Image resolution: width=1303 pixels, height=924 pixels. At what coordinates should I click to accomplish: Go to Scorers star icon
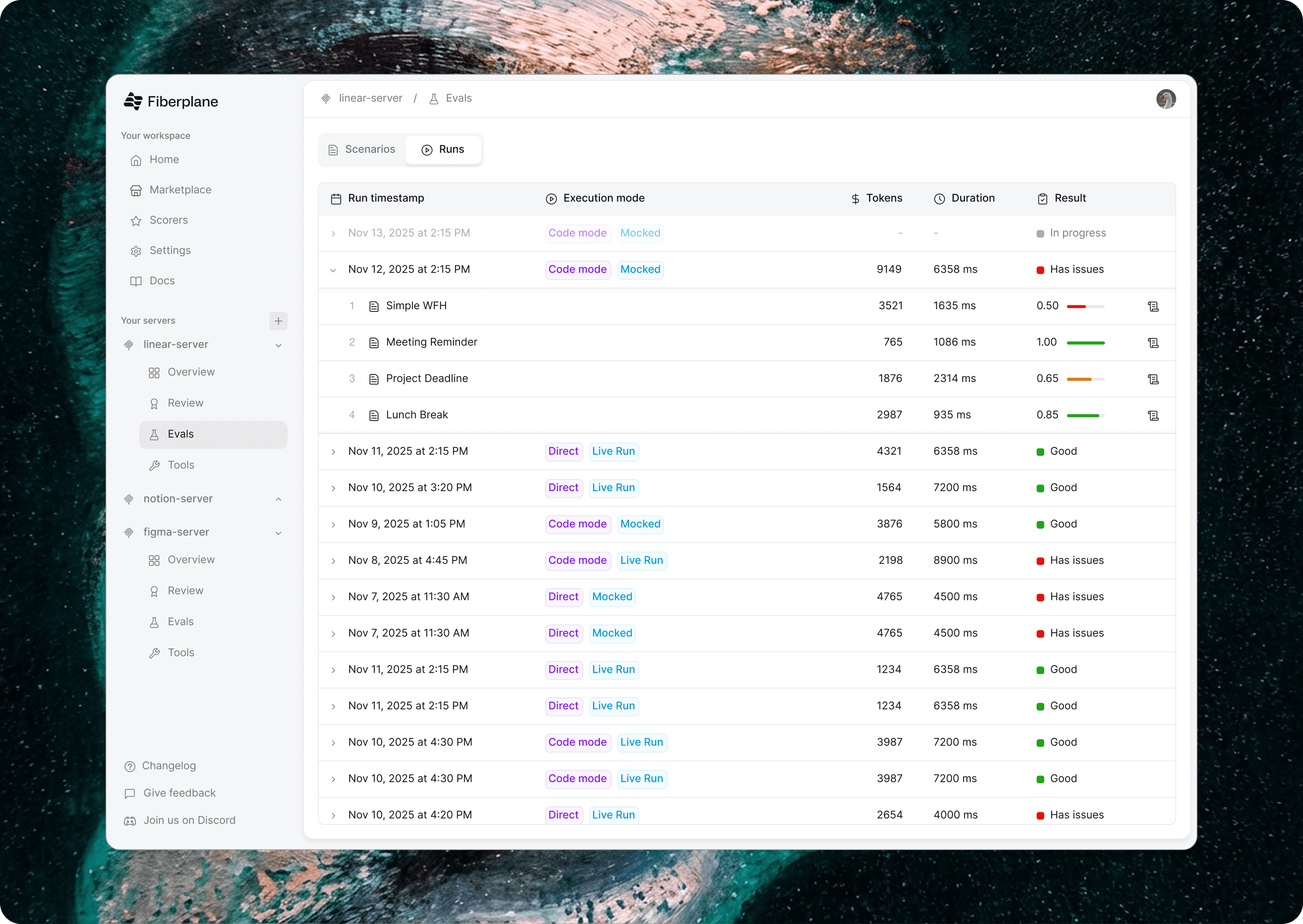(x=136, y=221)
